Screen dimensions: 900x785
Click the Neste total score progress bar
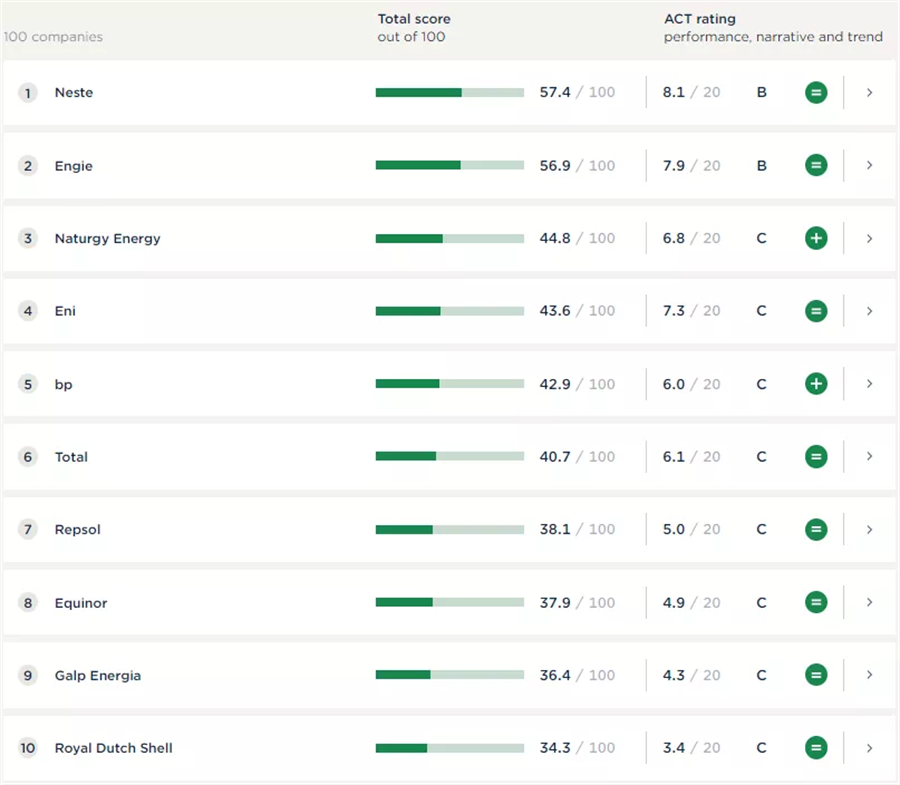click(449, 93)
